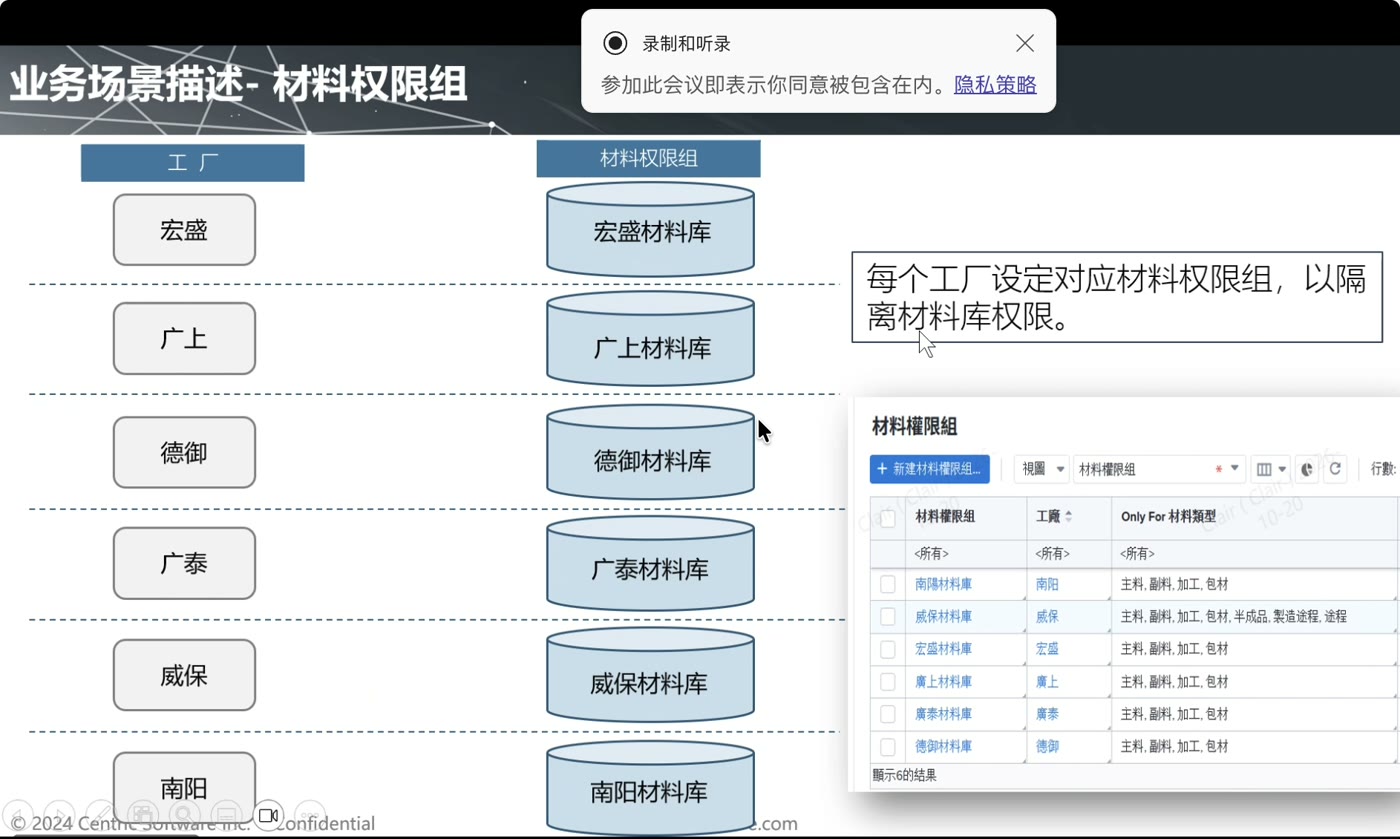Open the <所有> filter under Only For 材料類型

[x=1254, y=553]
